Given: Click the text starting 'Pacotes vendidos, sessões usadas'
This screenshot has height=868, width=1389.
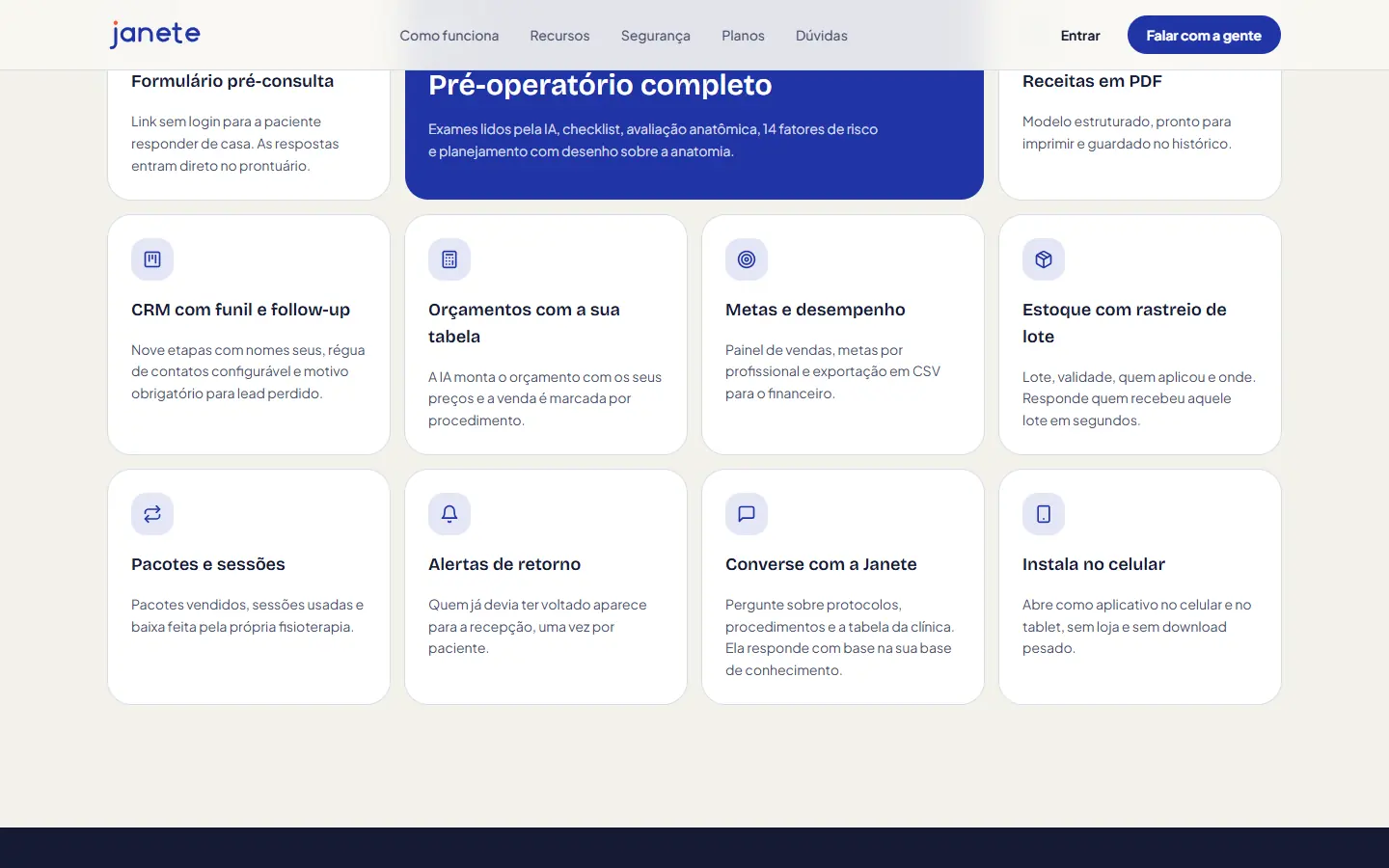Looking at the screenshot, I should coord(247,615).
